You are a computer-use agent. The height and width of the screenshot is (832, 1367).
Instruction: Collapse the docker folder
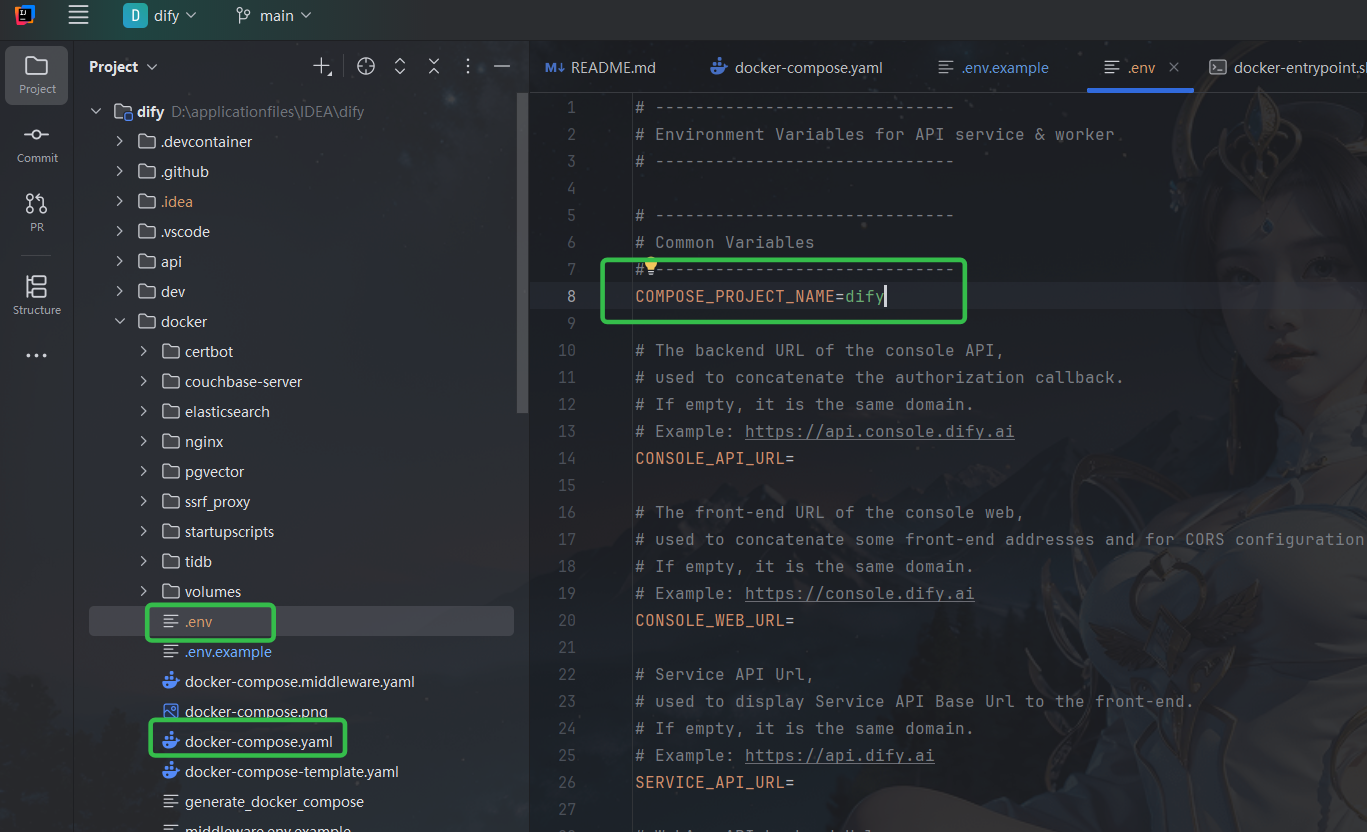(x=120, y=322)
